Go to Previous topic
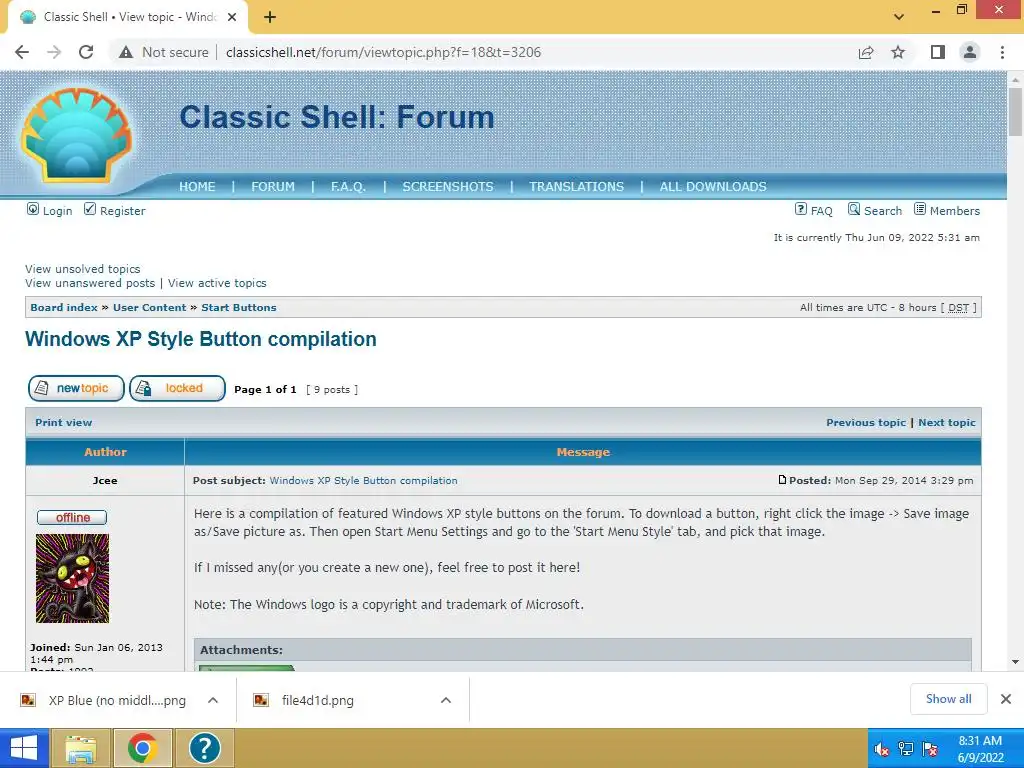The image size is (1024, 768). [x=866, y=423]
